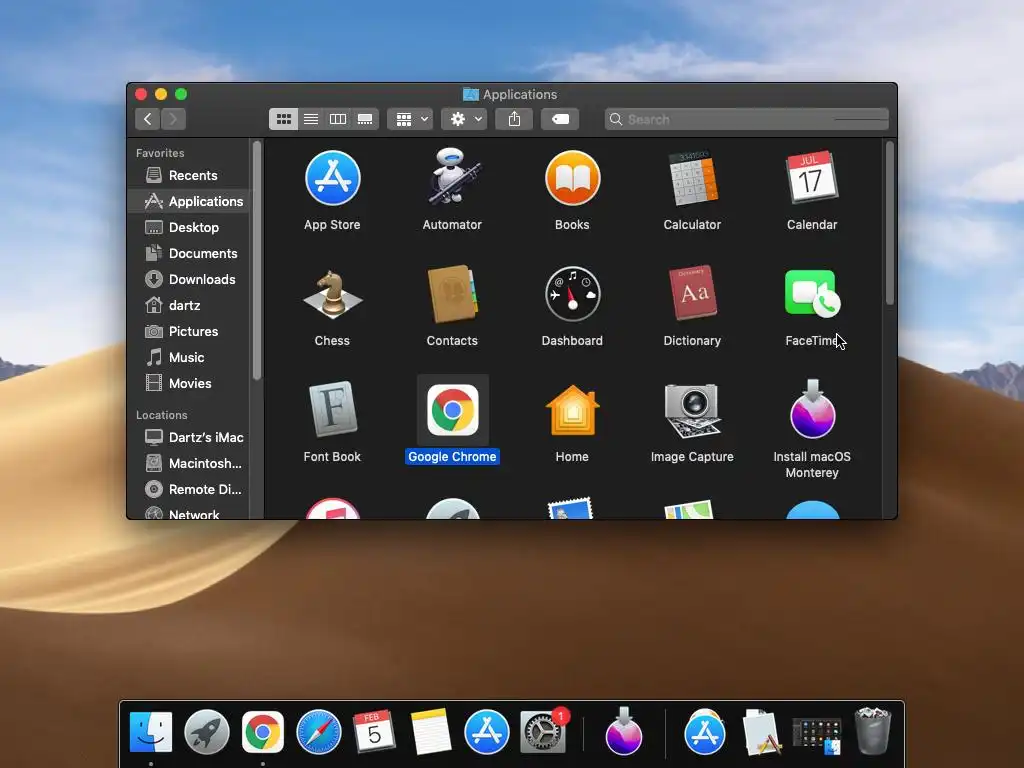Select the Dictionary app icon
1024x768 pixels.
click(692, 293)
